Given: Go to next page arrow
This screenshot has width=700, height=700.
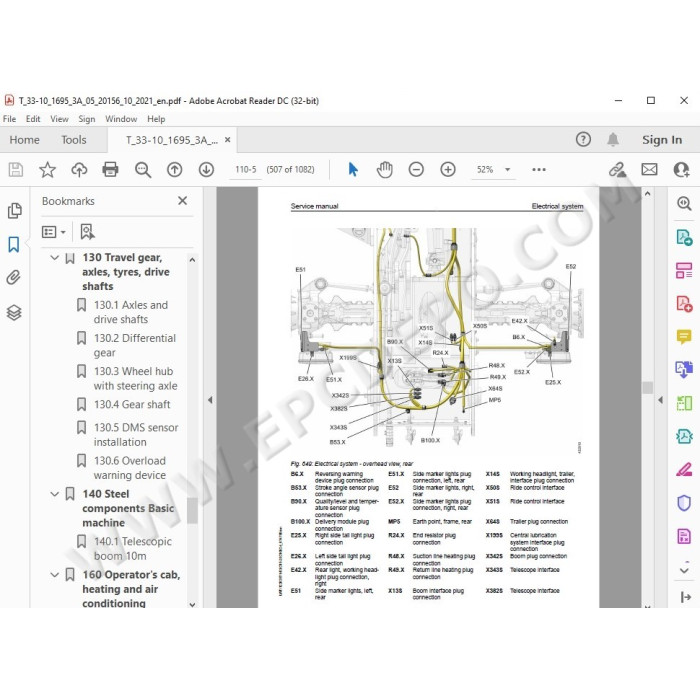Looking at the screenshot, I should click(206, 170).
